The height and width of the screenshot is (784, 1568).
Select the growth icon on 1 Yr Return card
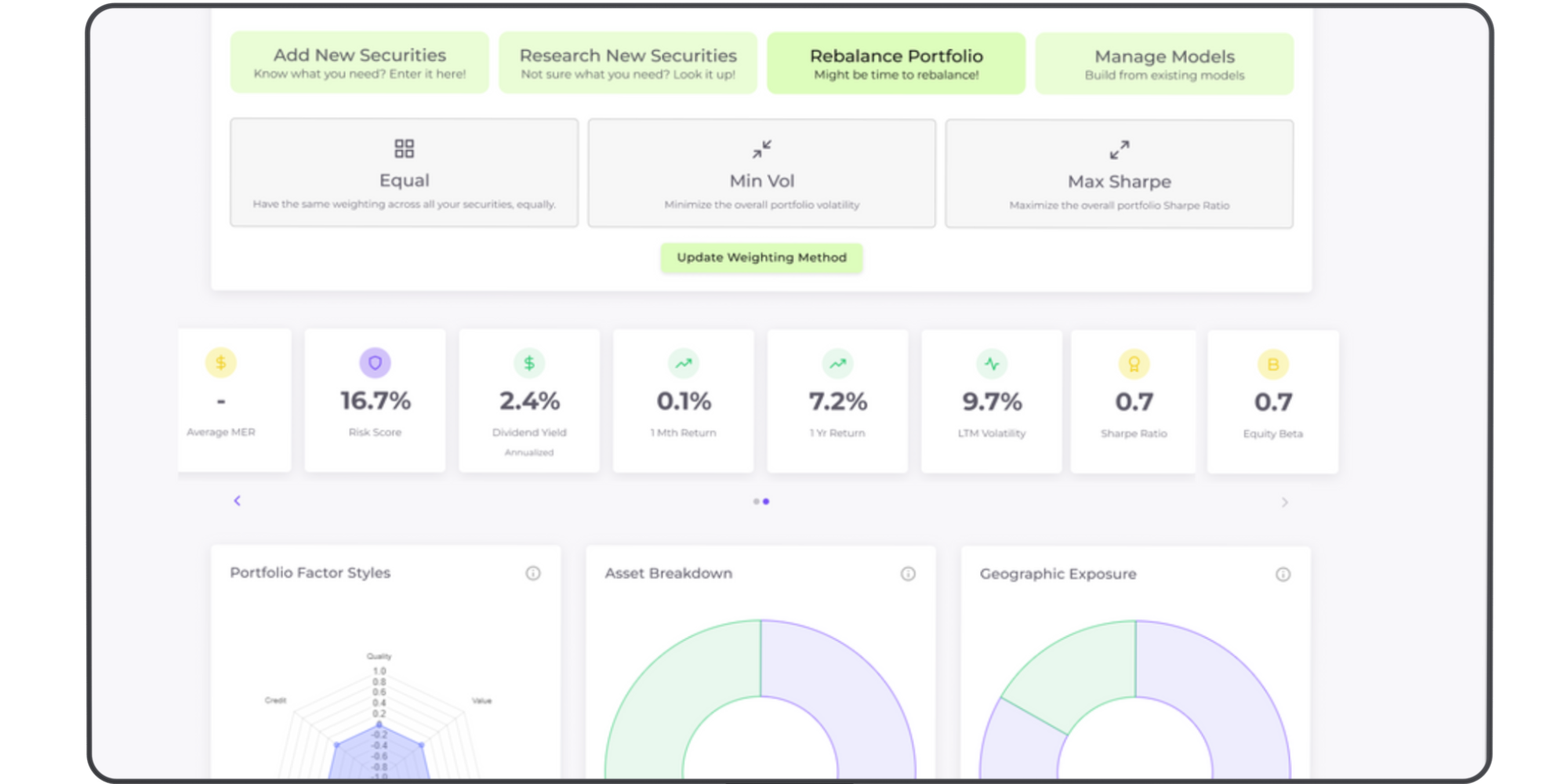837,363
